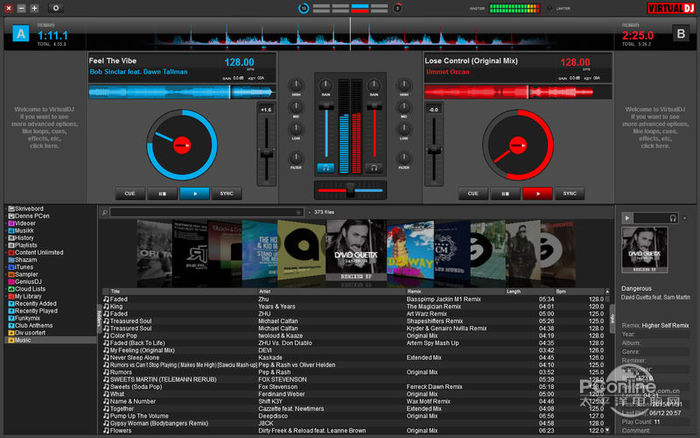The width and height of the screenshot is (700, 438).
Task: Click deck A blue jog wheel
Action: tap(182, 145)
